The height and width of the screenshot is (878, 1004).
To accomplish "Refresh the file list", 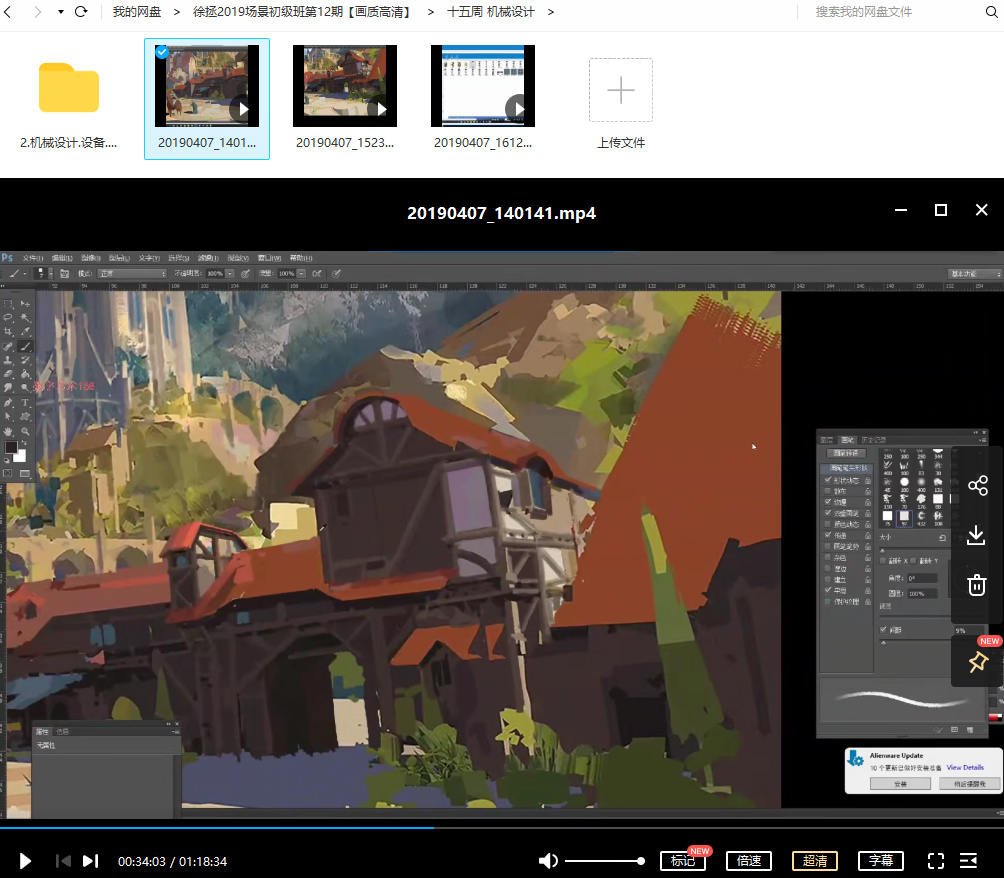I will coord(81,12).
